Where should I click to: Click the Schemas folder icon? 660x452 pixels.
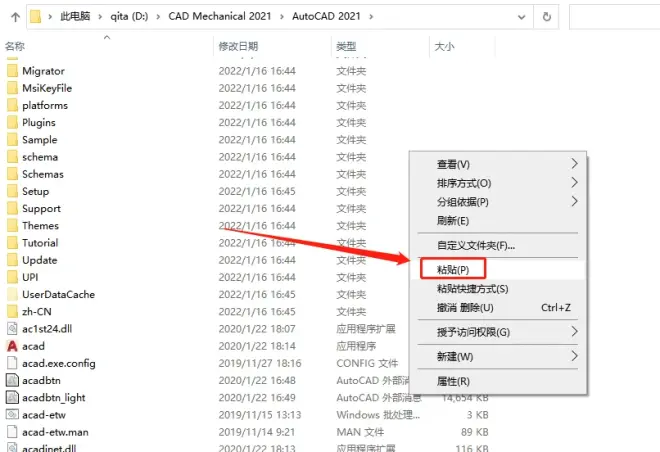coord(13,174)
